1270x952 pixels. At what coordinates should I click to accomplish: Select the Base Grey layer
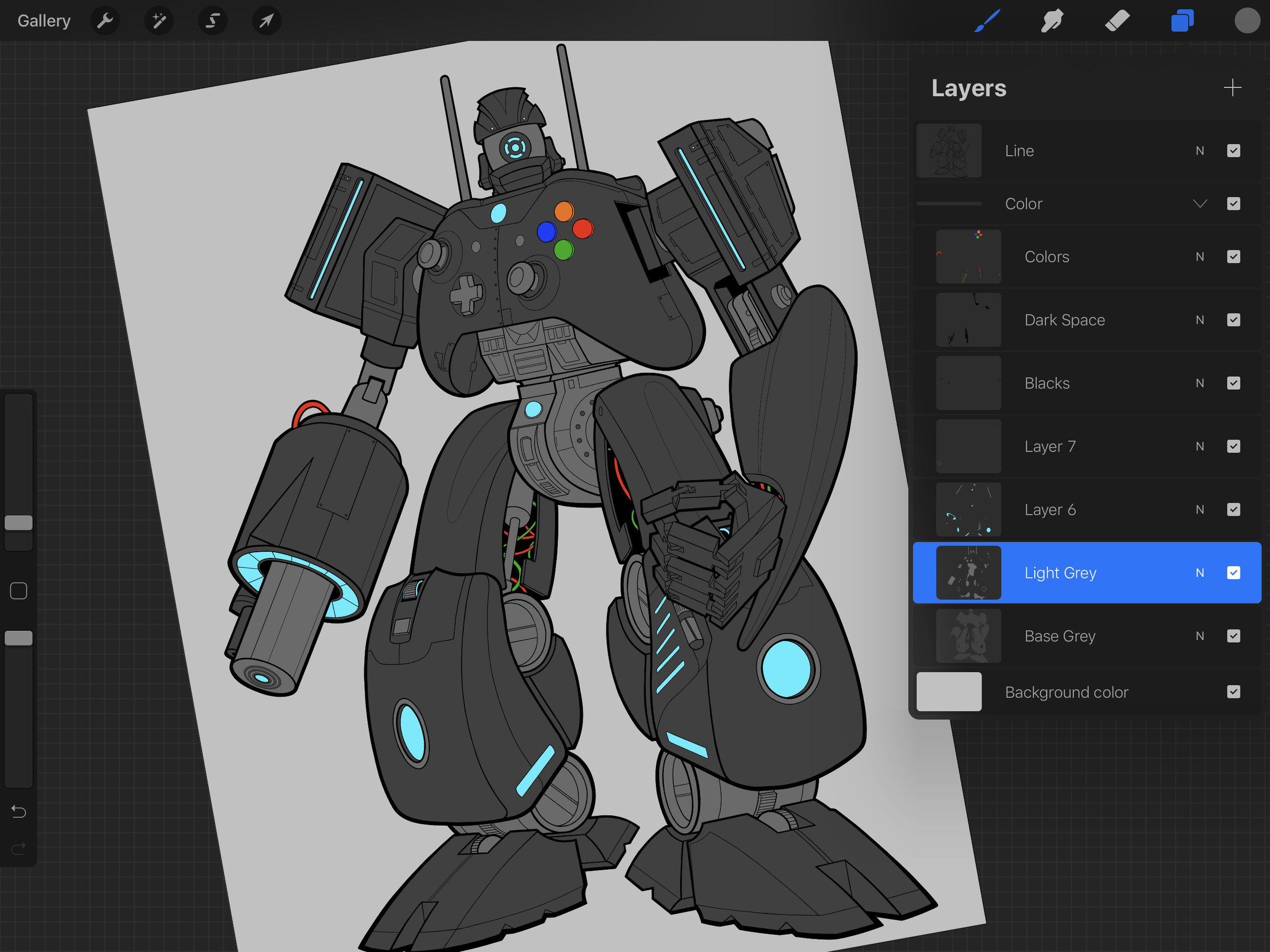[1087, 636]
